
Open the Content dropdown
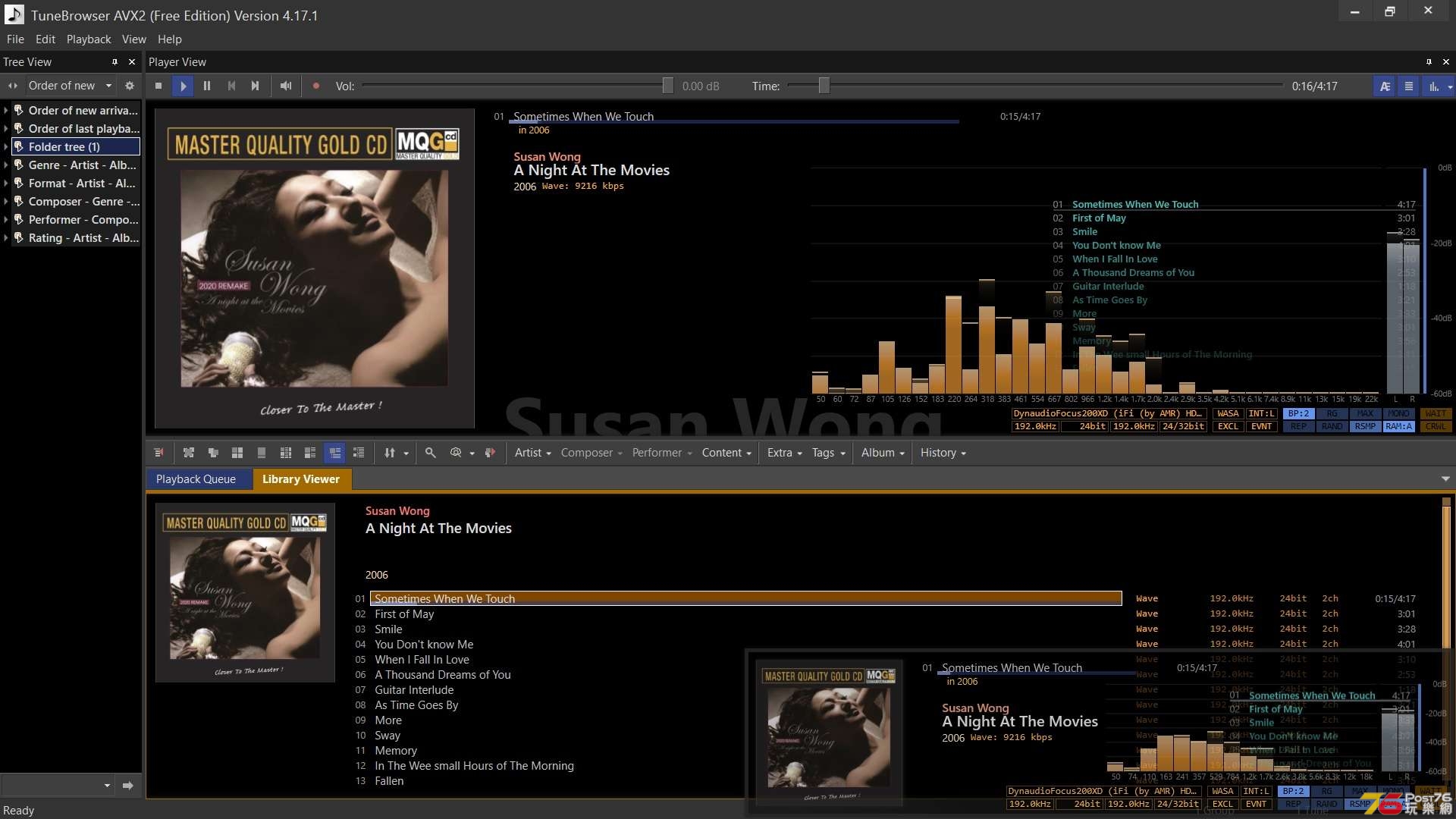click(x=726, y=453)
